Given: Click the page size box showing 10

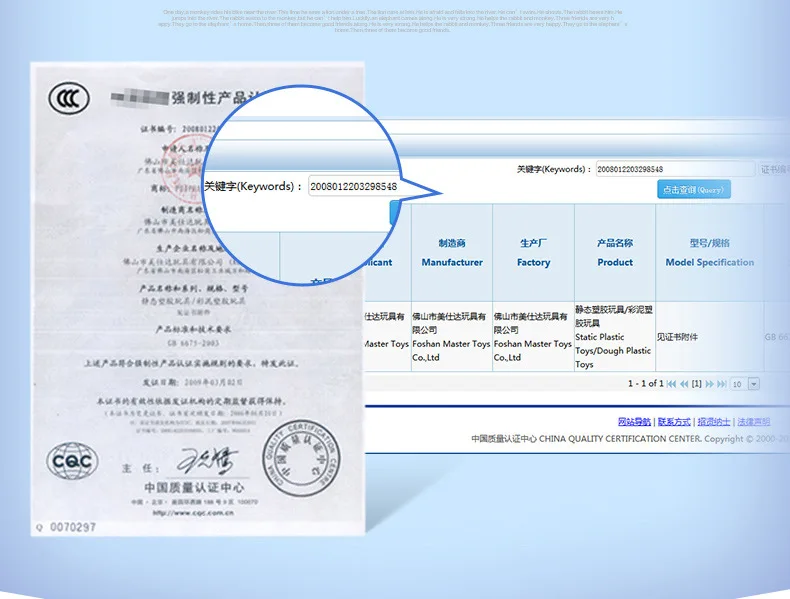Looking at the screenshot, I should tap(739, 384).
